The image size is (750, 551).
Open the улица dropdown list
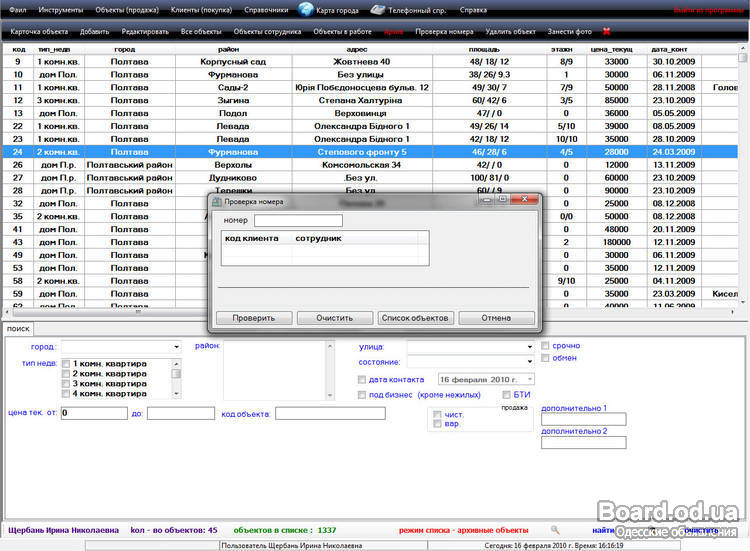pyautogui.click(x=527, y=347)
